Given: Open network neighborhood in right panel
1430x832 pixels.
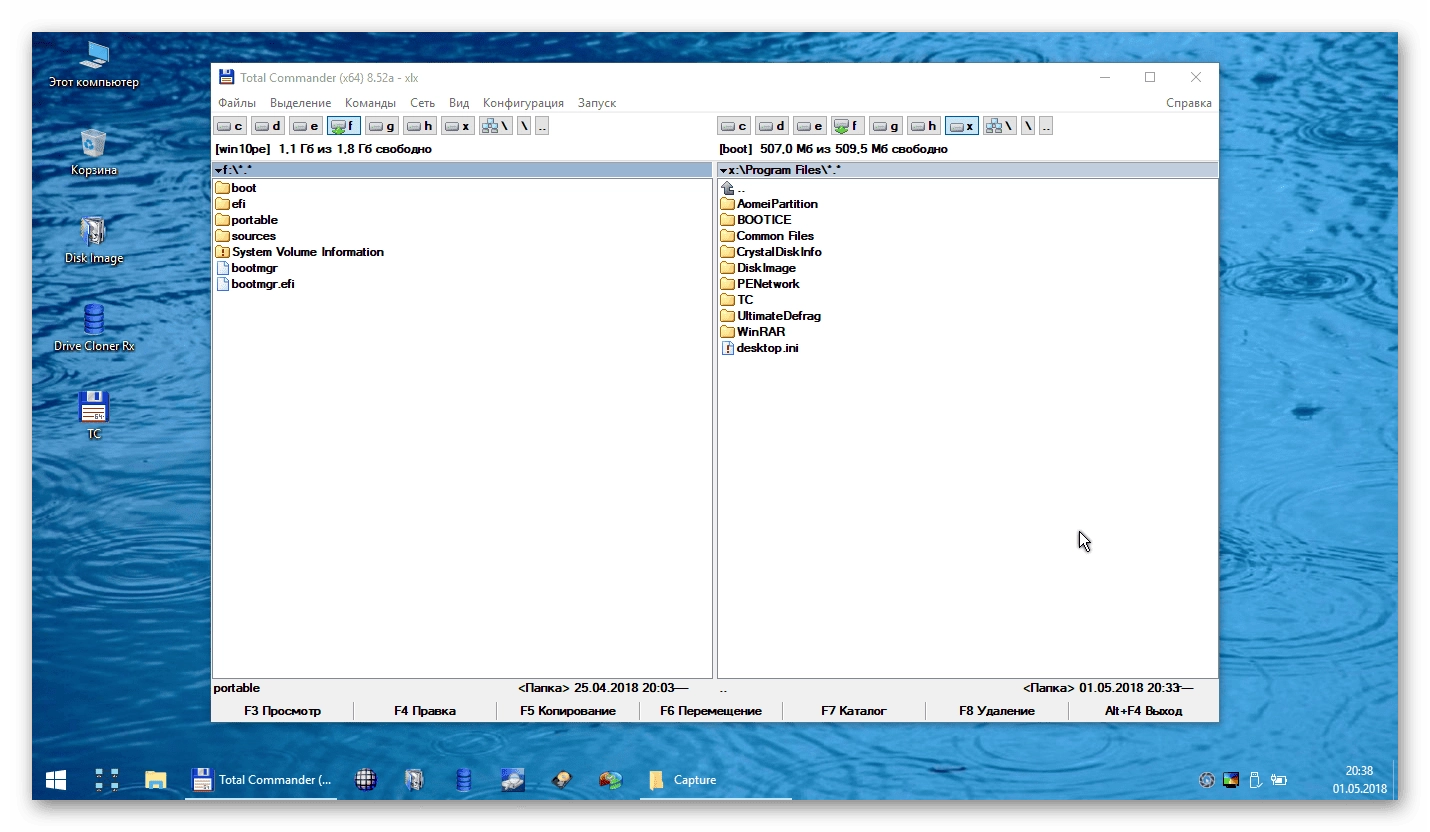Looking at the screenshot, I should 1000,126.
